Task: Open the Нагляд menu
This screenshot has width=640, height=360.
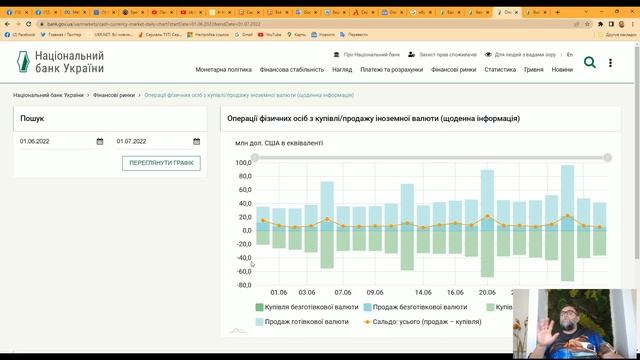Action: coord(342,69)
